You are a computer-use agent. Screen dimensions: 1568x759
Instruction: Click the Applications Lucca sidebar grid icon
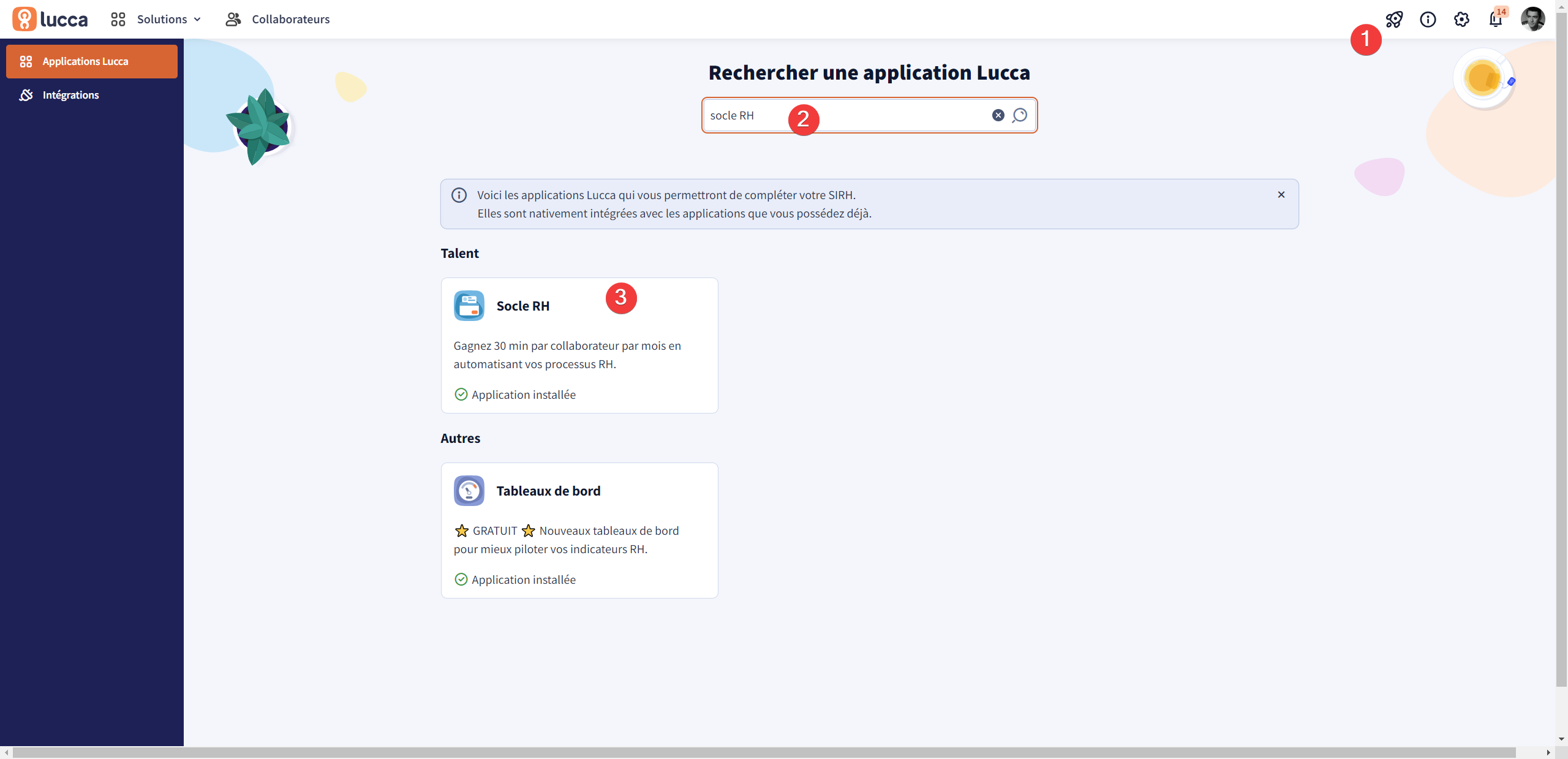tap(26, 61)
